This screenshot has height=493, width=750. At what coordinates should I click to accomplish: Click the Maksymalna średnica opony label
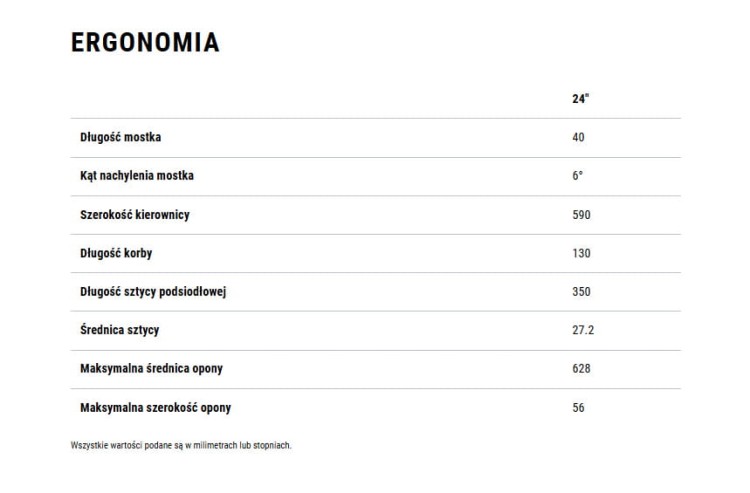pyautogui.click(x=152, y=369)
